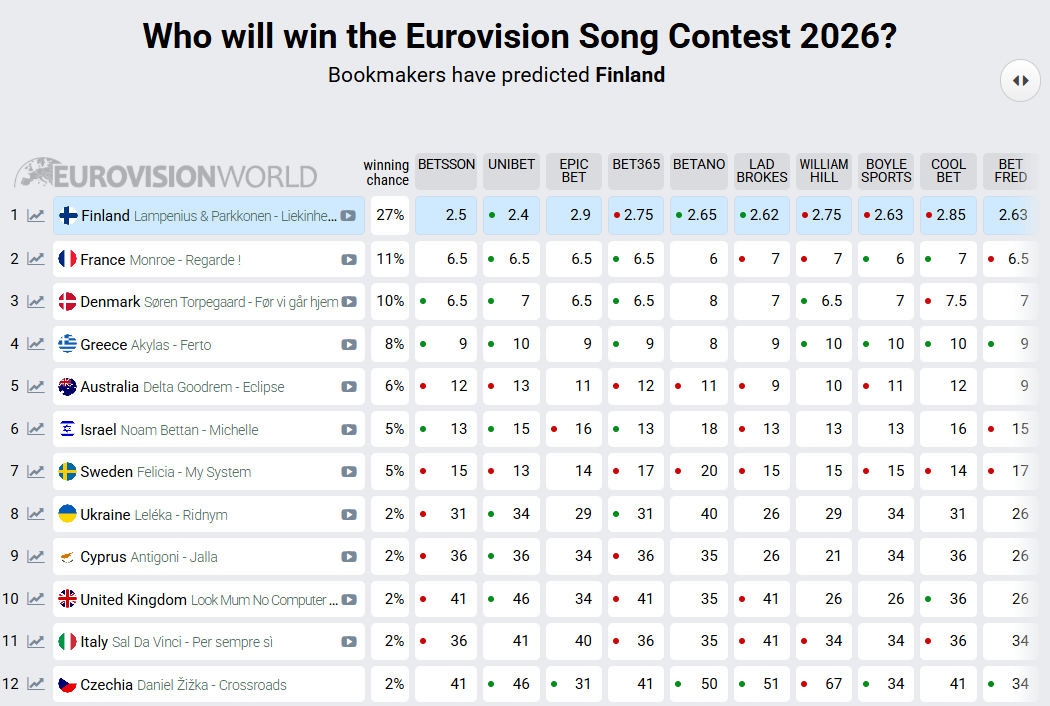Play Sweden's My System video icon

click(348, 472)
